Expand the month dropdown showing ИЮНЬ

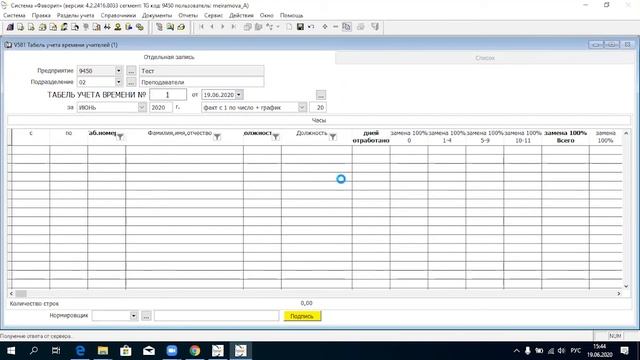click(x=142, y=107)
